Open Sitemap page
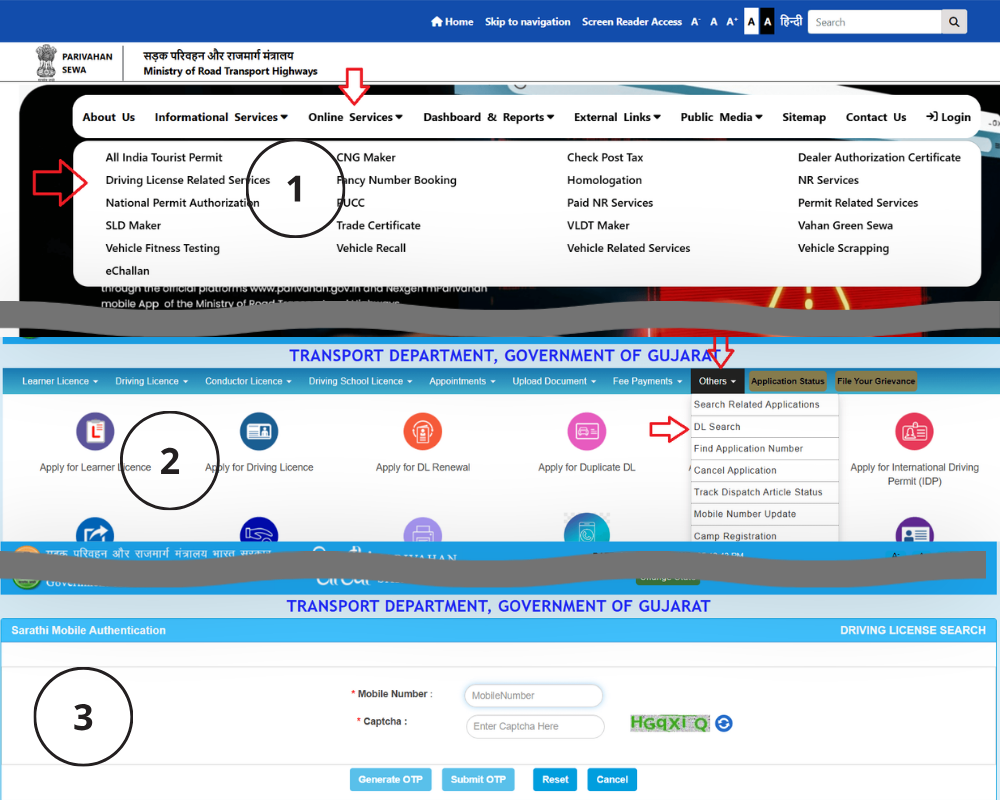Screen dimensions: 1000x800 (804, 117)
